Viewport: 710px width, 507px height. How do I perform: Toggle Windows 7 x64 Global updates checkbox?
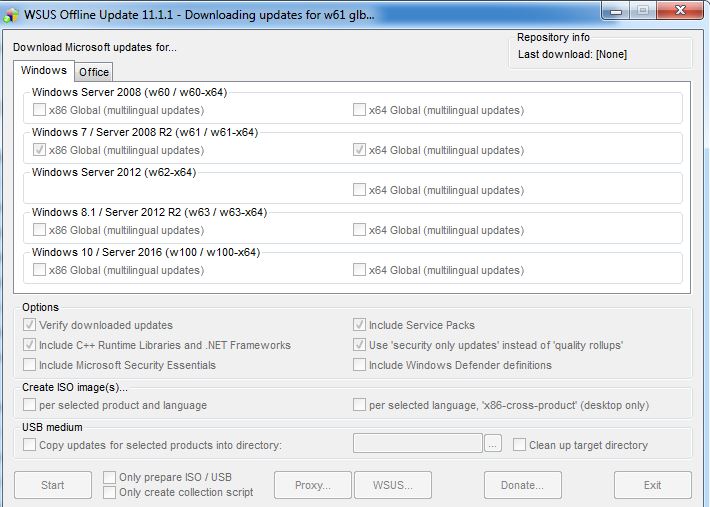(x=359, y=150)
